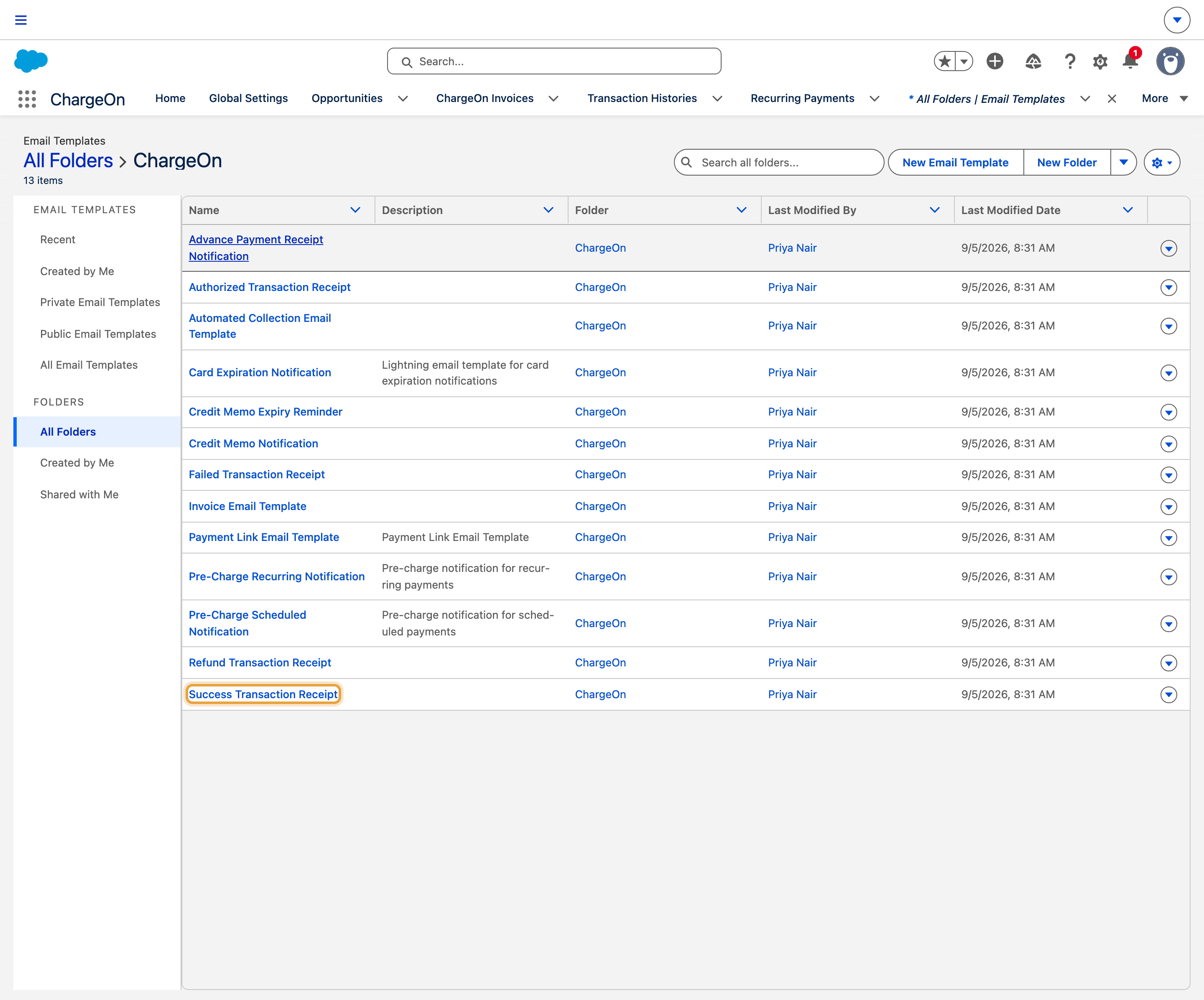Click the favorites star icon
This screenshot has width=1204, height=1000.
(x=945, y=61)
